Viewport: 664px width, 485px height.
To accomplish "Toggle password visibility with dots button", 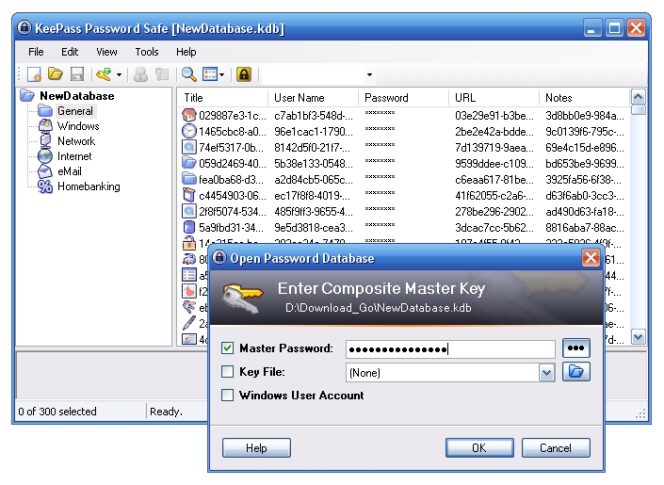I will point(576,348).
